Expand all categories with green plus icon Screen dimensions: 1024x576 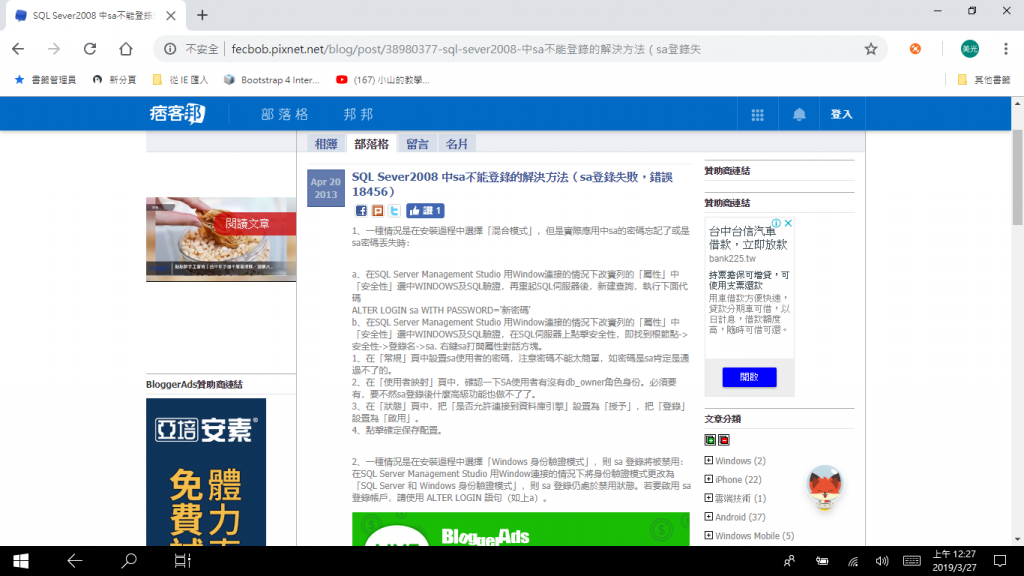click(x=710, y=440)
